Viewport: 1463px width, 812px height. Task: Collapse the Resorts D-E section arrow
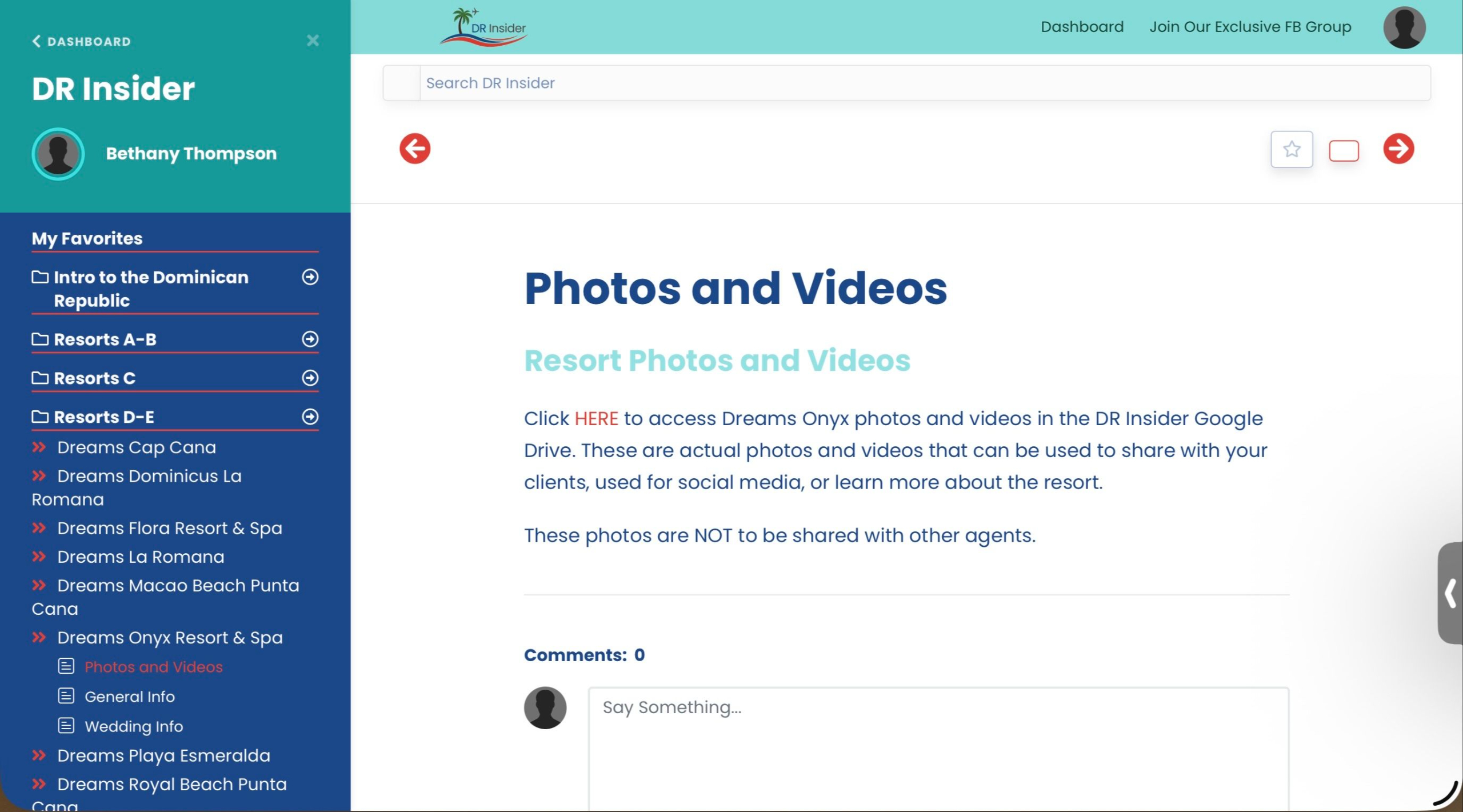(x=310, y=417)
